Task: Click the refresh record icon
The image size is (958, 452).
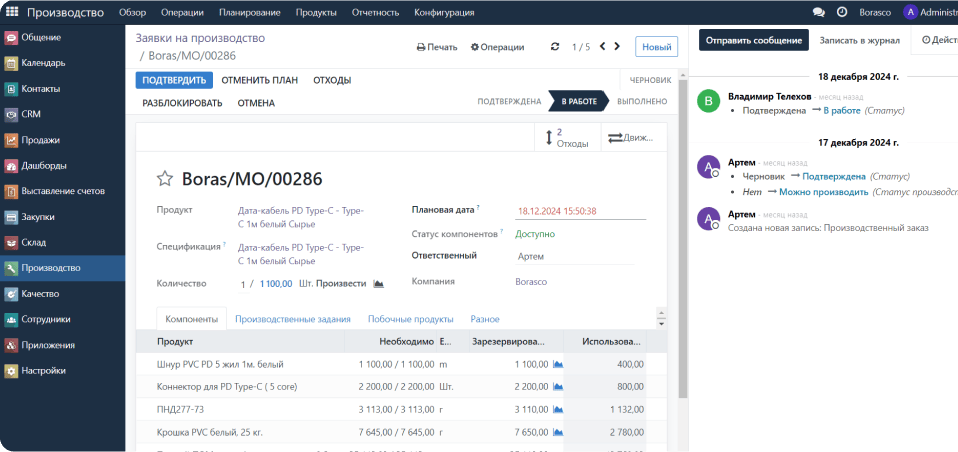Action: click(x=555, y=46)
